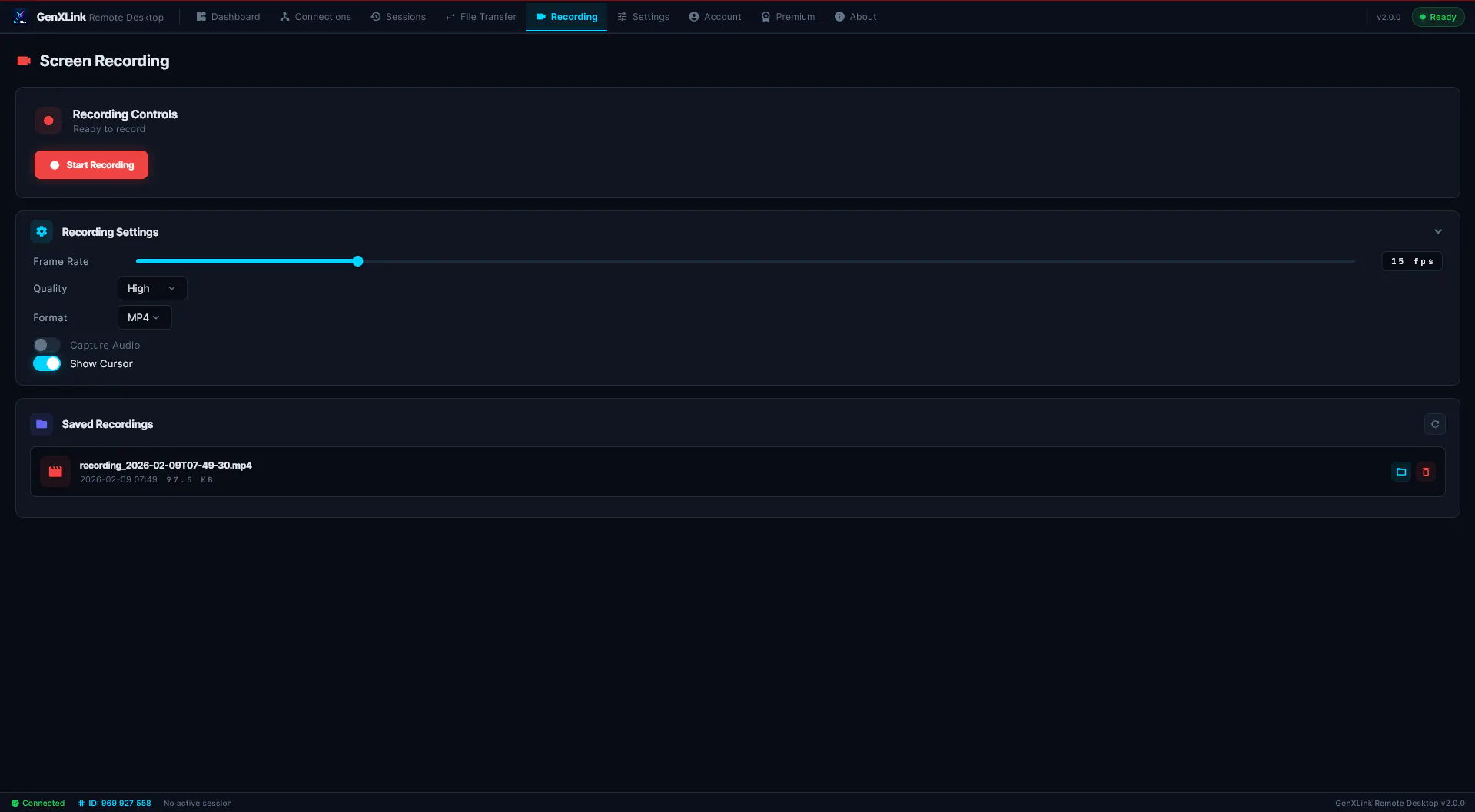Select the Recording tab

pos(566,16)
